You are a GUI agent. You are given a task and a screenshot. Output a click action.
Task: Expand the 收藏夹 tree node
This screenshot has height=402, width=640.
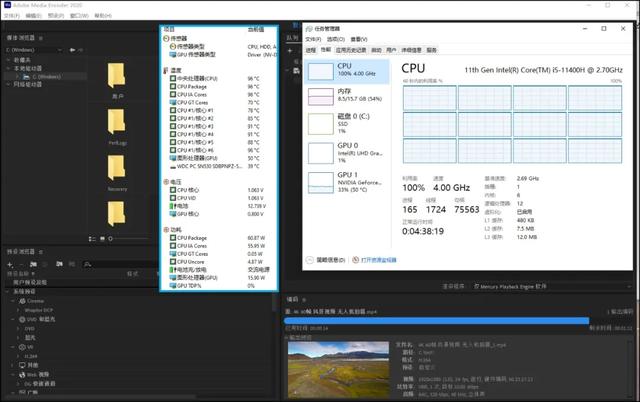click(x=8, y=60)
